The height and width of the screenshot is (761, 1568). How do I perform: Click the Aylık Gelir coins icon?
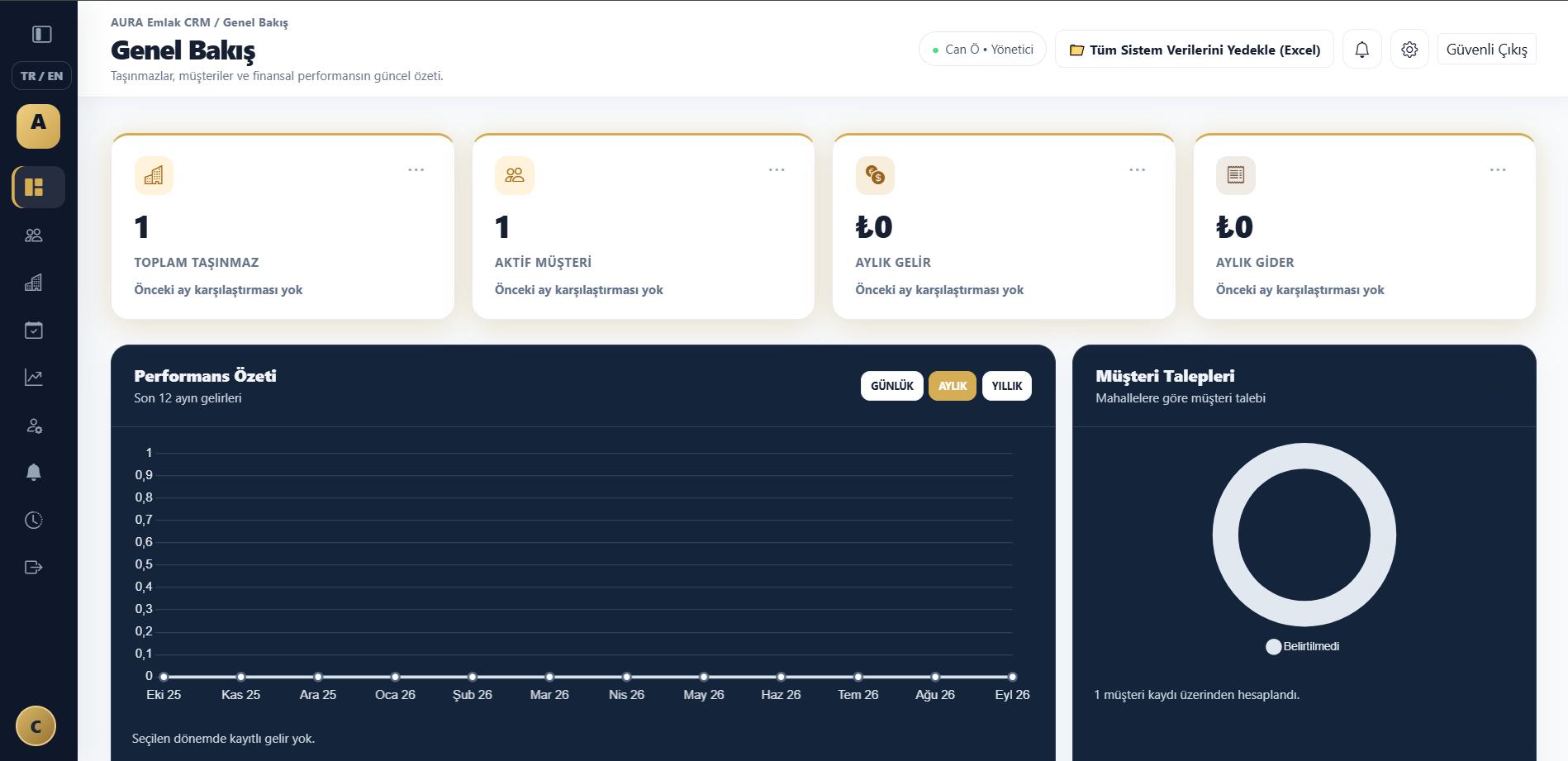tap(875, 175)
